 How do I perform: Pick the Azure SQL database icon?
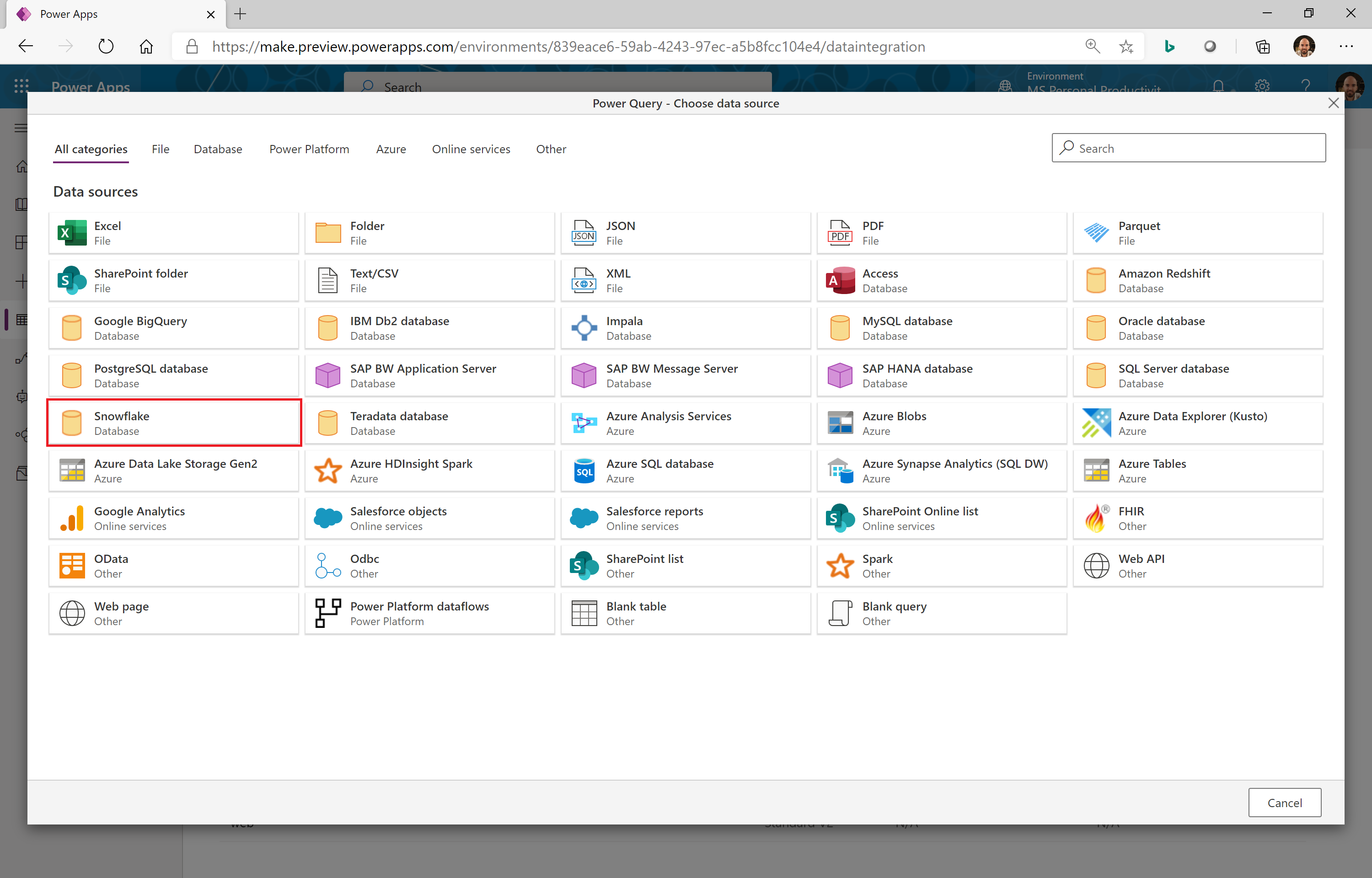pyautogui.click(x=584, y=471)
